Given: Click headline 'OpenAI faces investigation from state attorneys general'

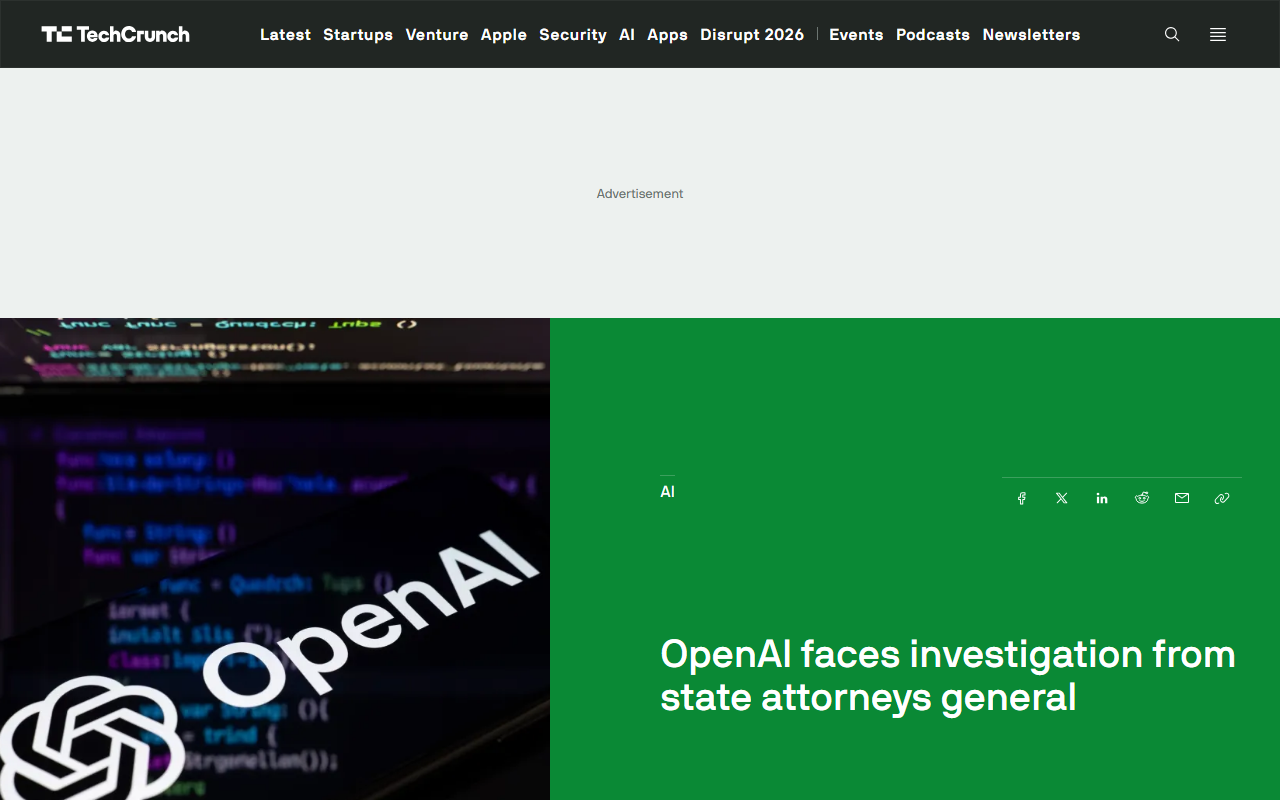Looking at the screenshot, I should click(948, 675).
